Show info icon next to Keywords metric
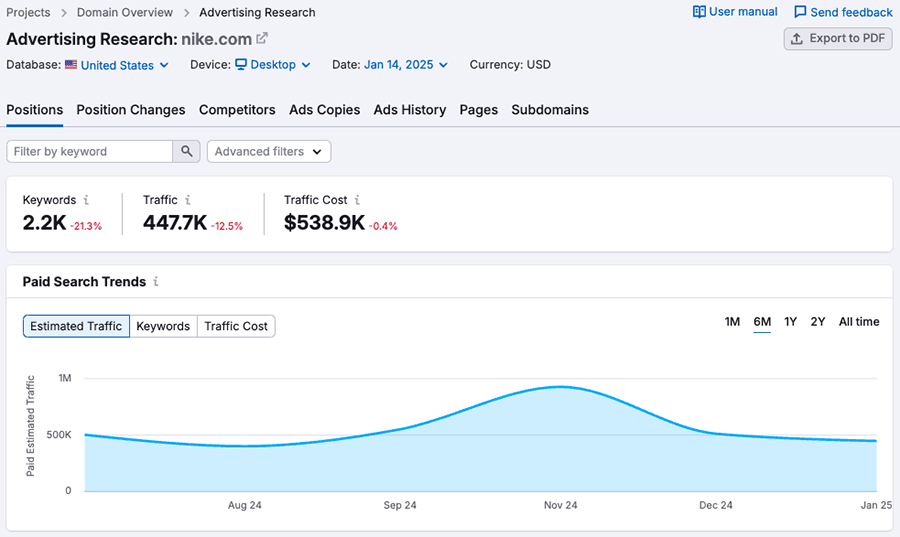Image resolution: width=900 pixels, height=537 pixels. coord(86,200)
